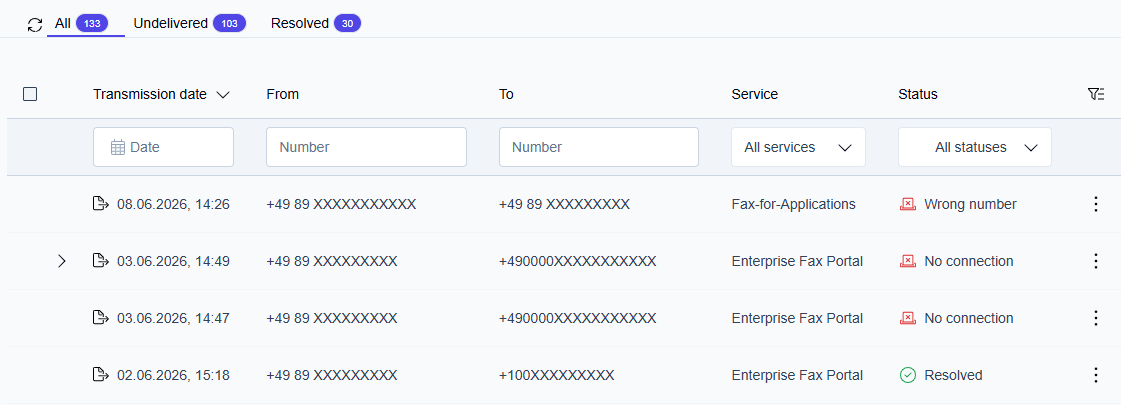Click the 133 count badge
Screen dimensions: 1121x405
pyautogui.click(x=92, y=24)
